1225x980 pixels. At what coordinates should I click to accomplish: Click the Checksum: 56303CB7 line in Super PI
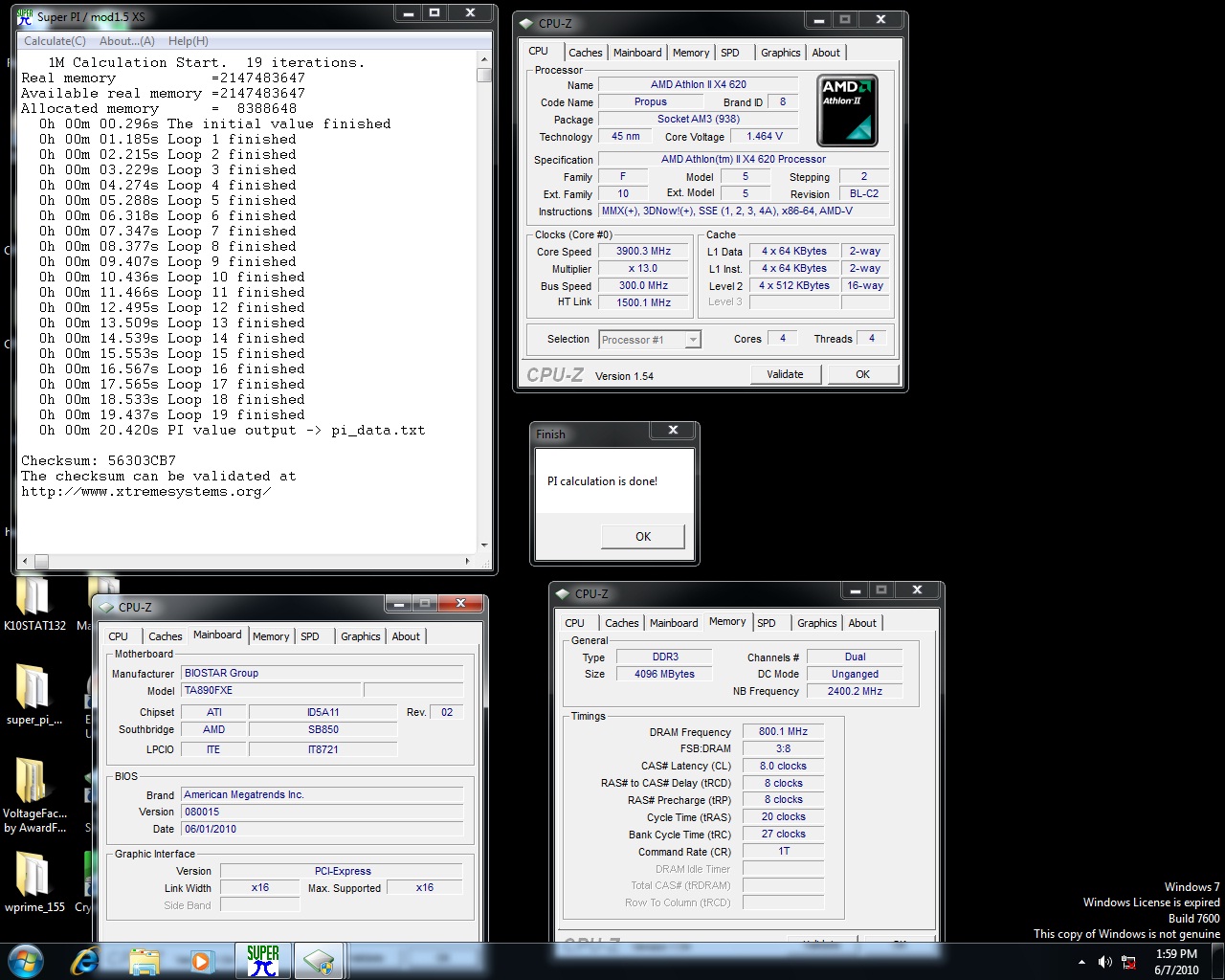click(x=99, y=460)
